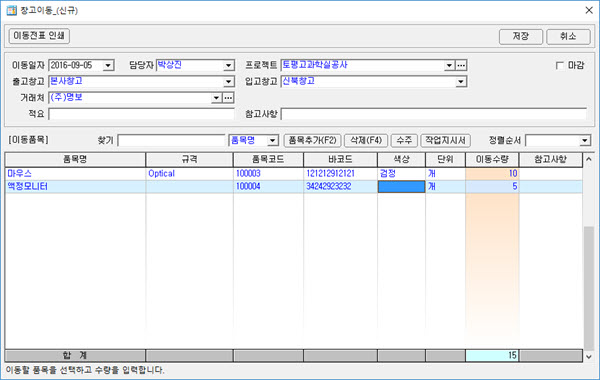The height and width of the screenshot is (380, 600).
Task: Click the 품목코드 column header
Action: pos(268,160)
